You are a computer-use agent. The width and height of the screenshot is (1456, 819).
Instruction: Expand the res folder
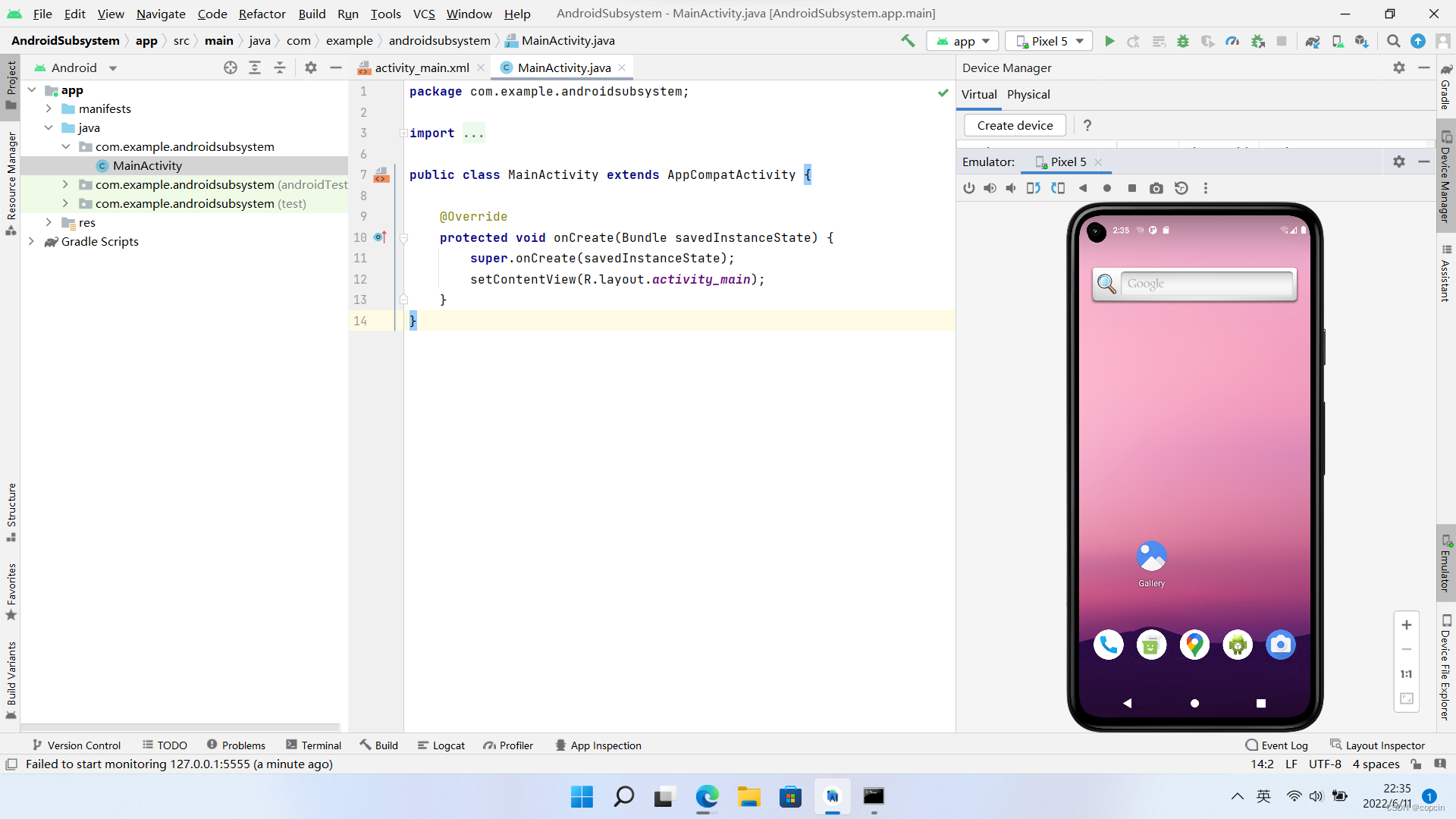(x=49, y=223)
